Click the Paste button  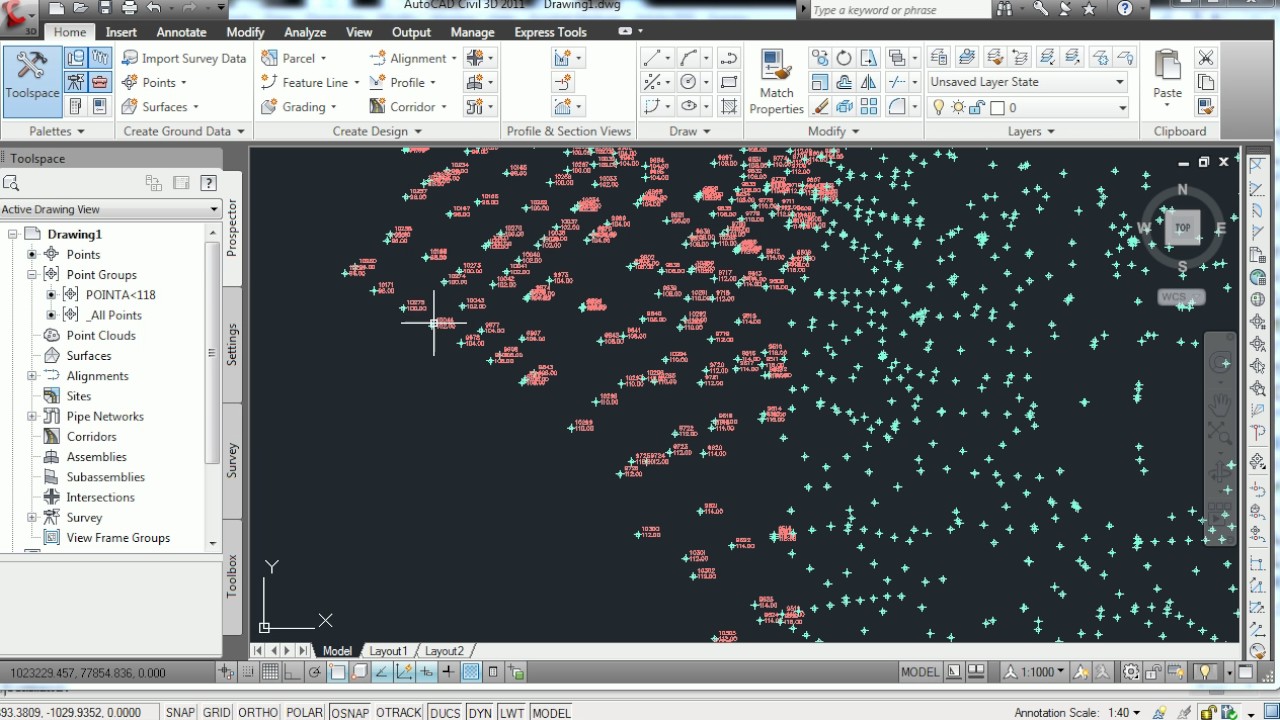click(x=1167, y=76)
